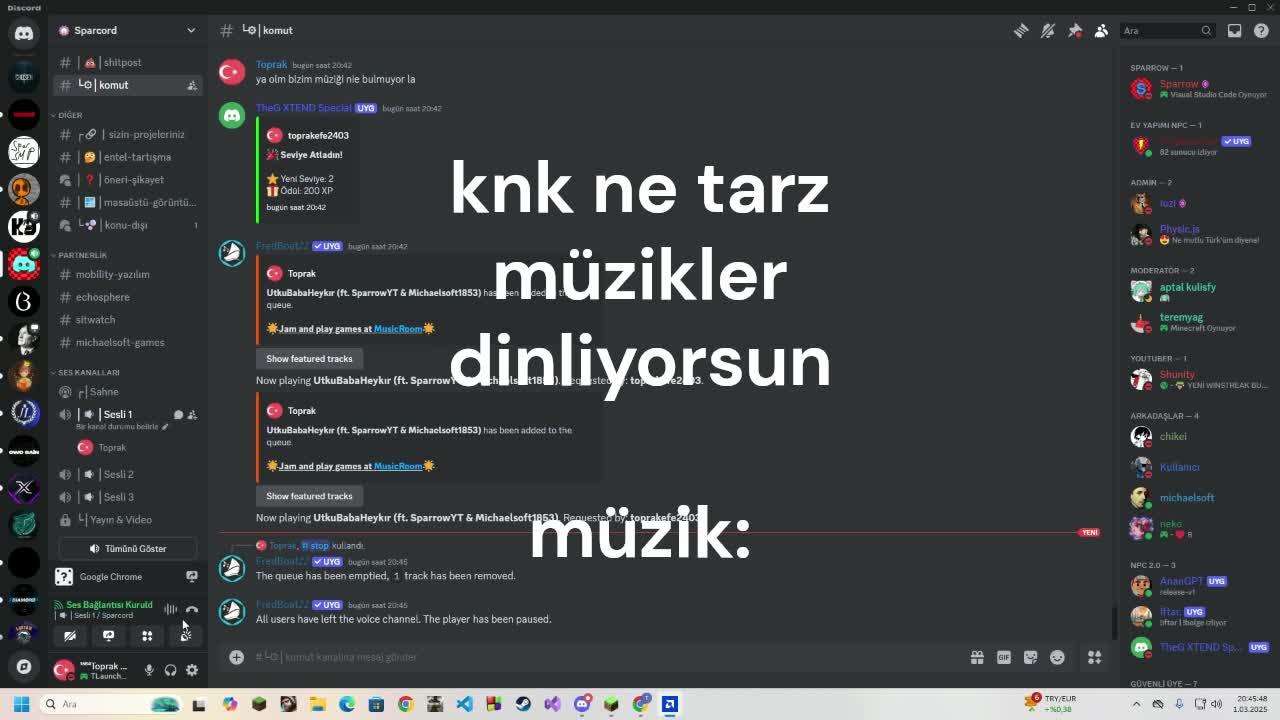
Task: Toggle the member list visibility
Action: (1101, 30)
